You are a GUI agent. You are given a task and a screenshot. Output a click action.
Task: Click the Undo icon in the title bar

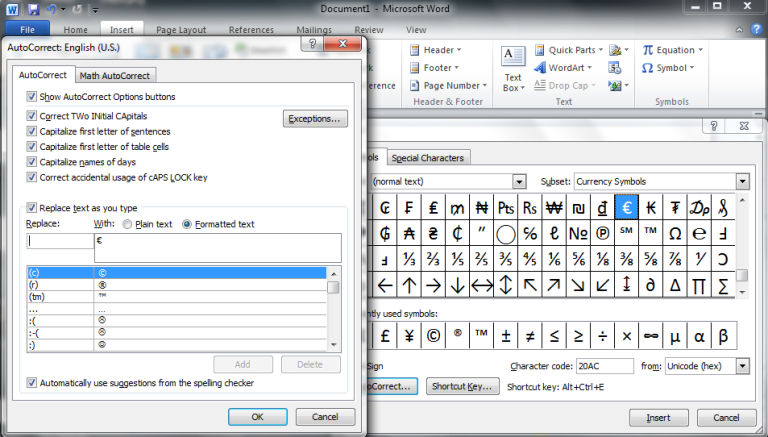coord(51,9)
